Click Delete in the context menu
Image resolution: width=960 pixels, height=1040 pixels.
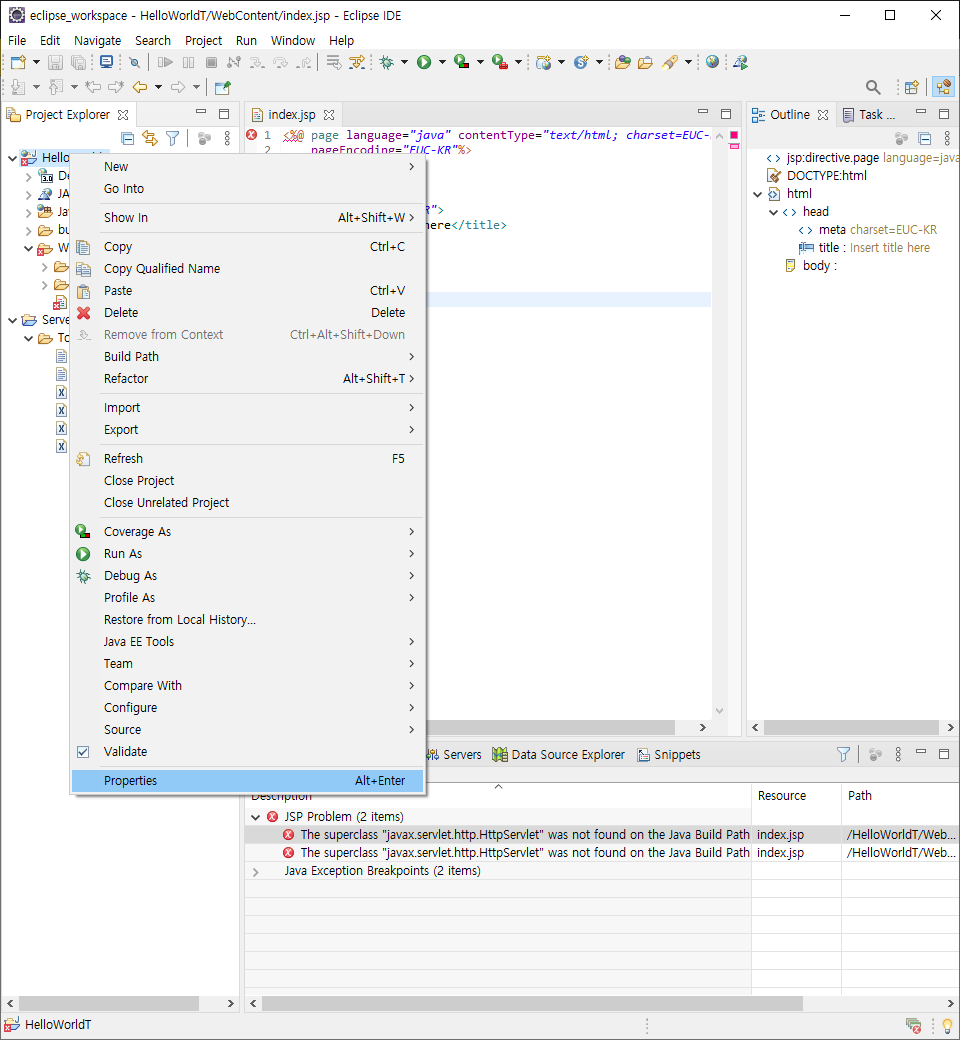(x=247, y=313)
